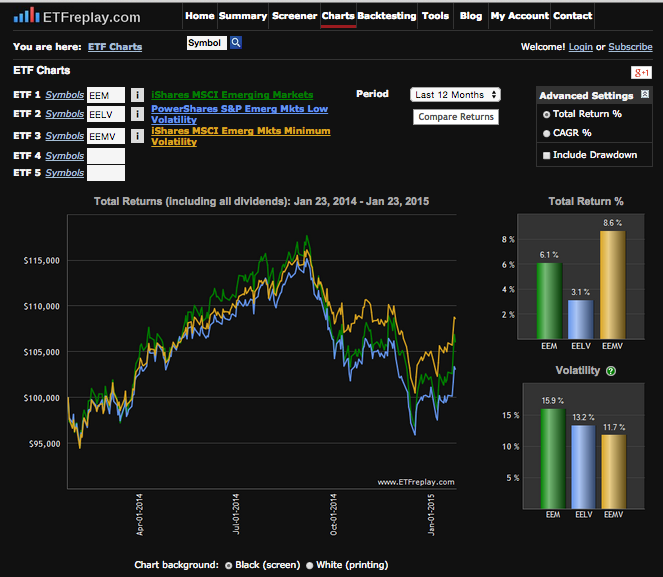Enable the Include Drawdown checkbox
663x577 pixels.
click(x=546, y=156)
